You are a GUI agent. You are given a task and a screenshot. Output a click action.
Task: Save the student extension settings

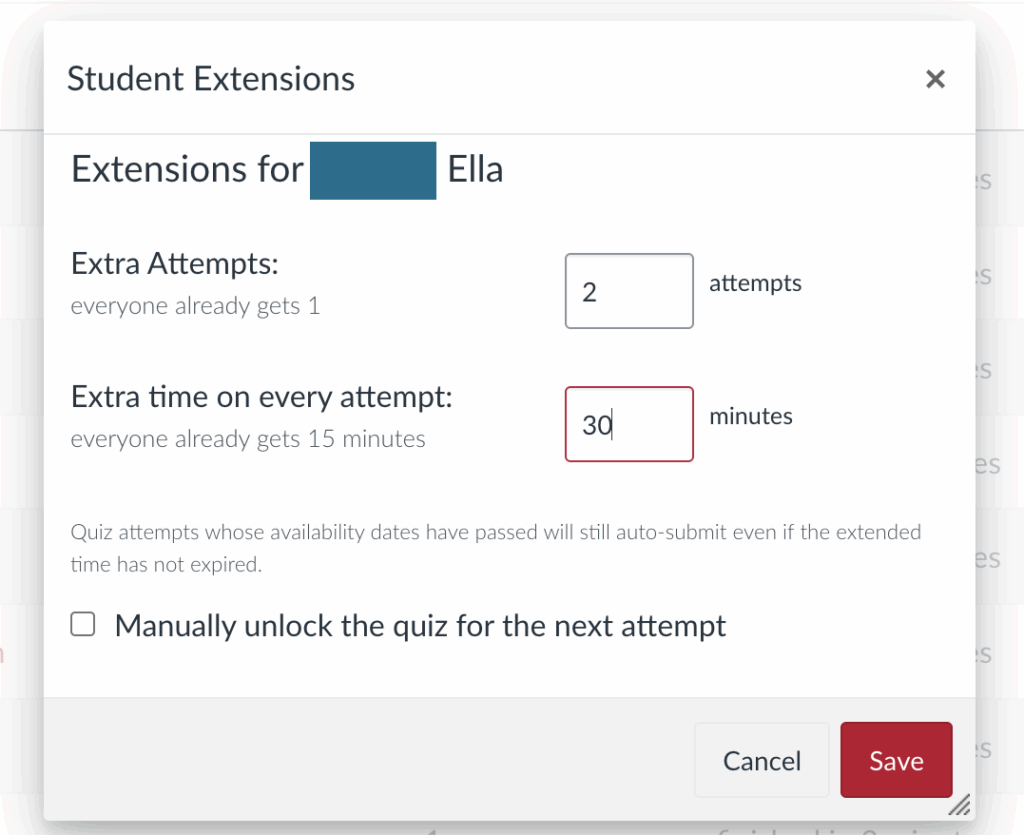(x=896, y=760)
